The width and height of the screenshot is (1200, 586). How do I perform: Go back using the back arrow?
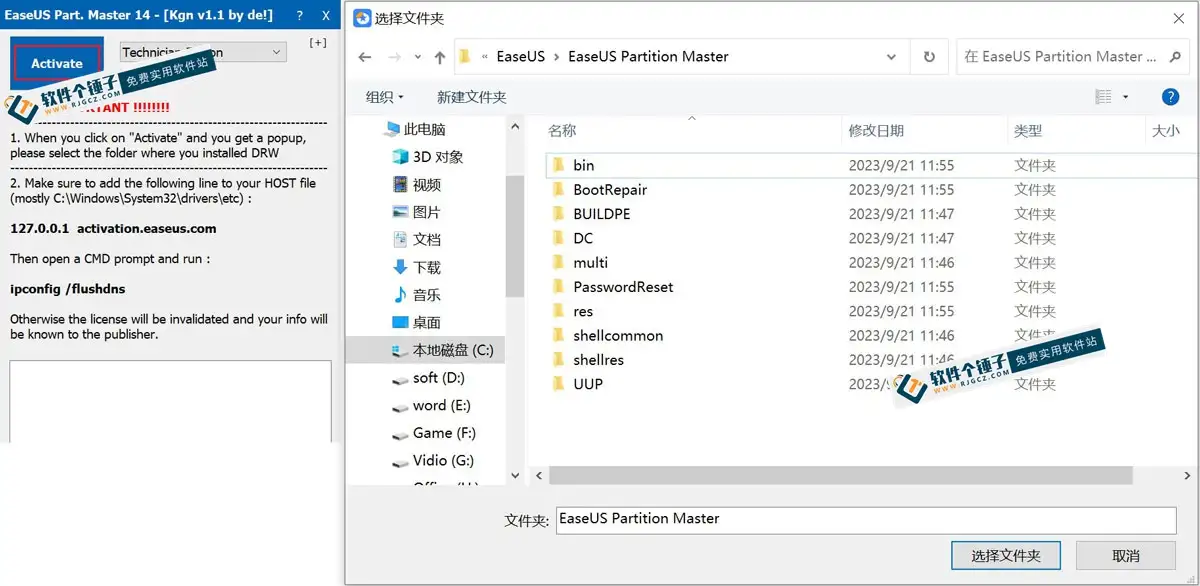pyautogui.click(x=365, y=57)
